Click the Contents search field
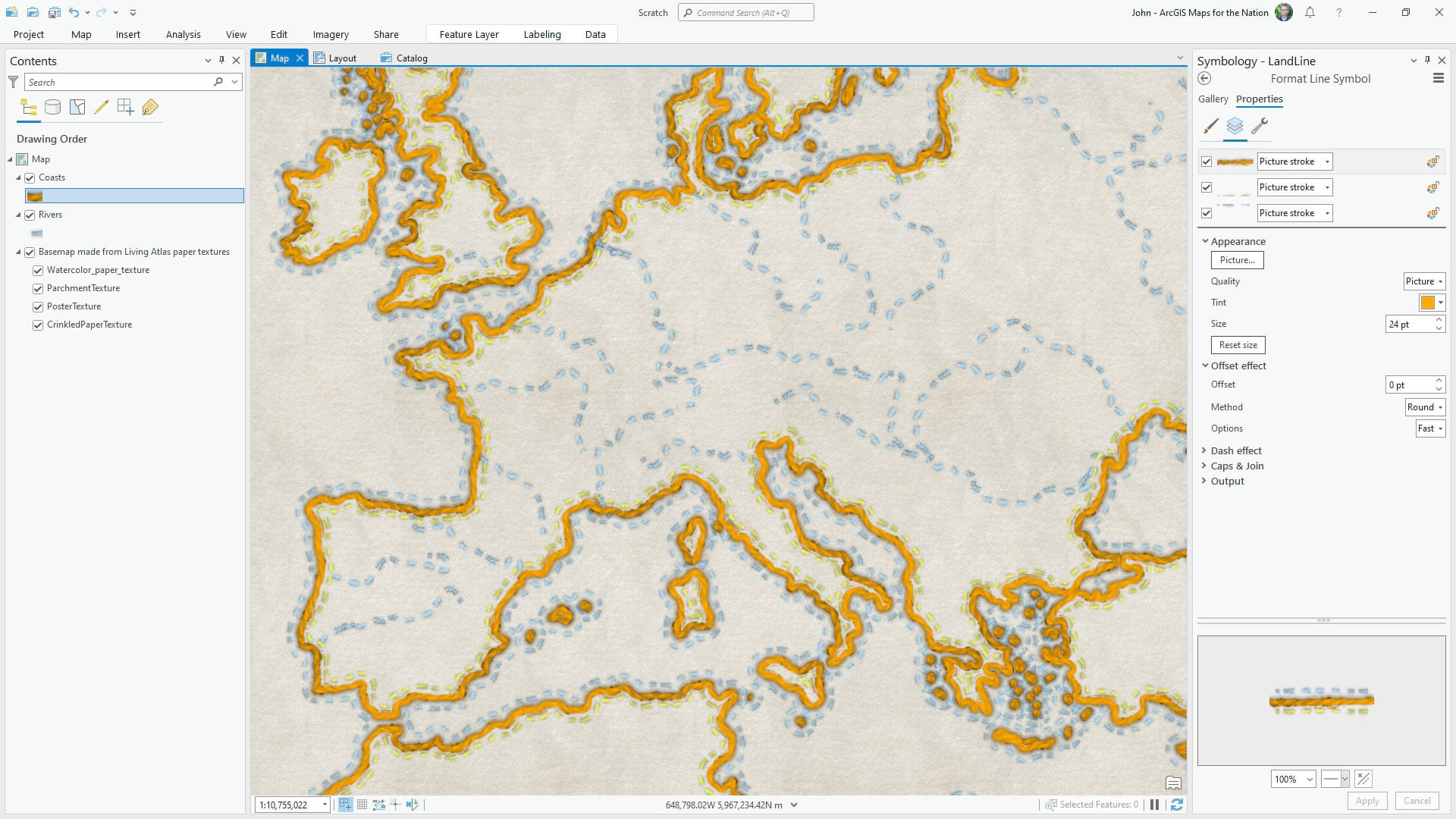Screen dimensions: 1456x819 coord(120,83)
